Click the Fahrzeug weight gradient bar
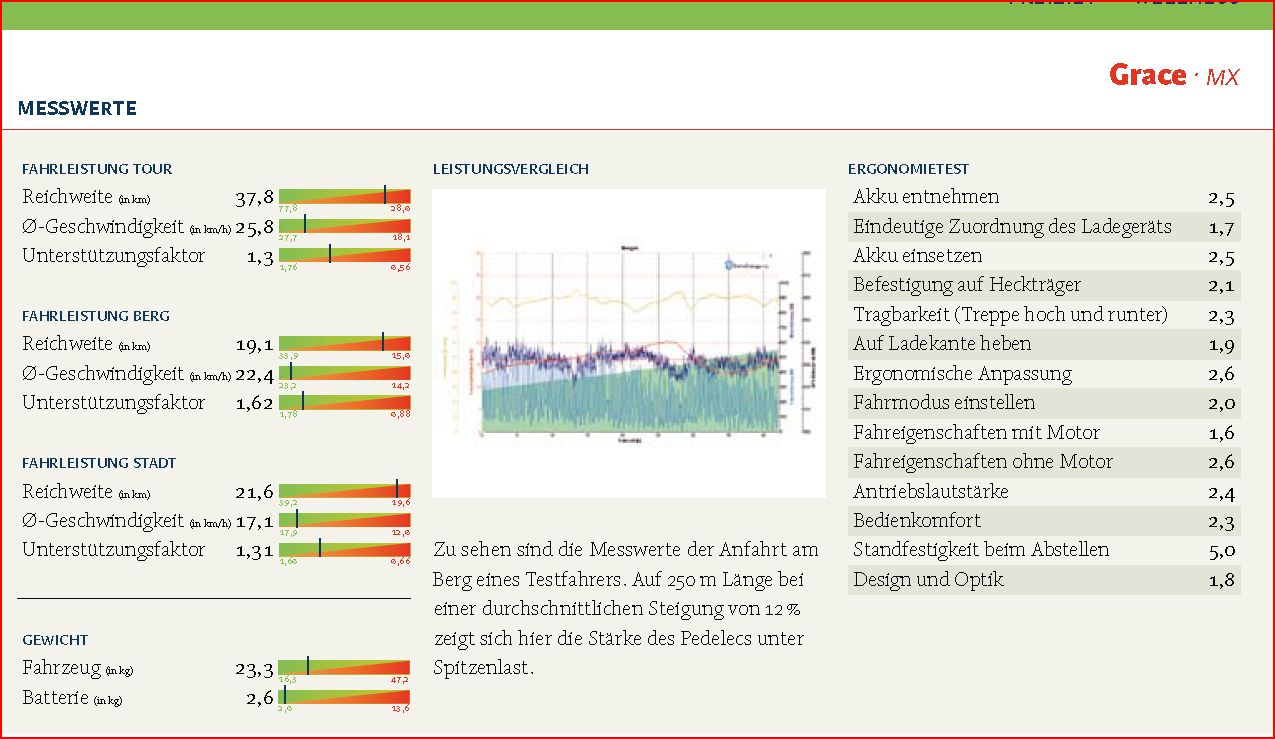 point(345,668)
